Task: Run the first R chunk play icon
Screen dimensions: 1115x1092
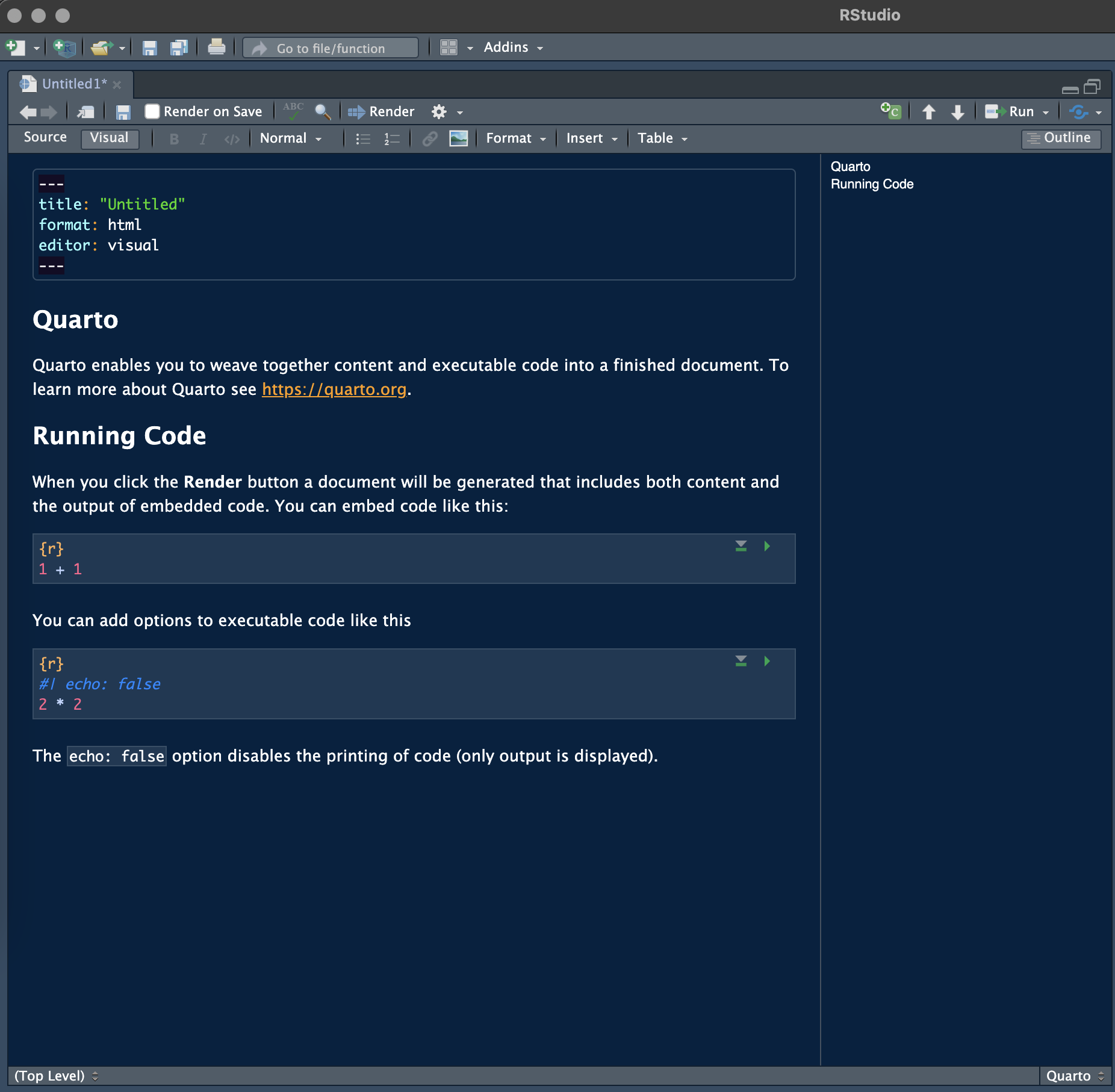Action: (767, 546)
